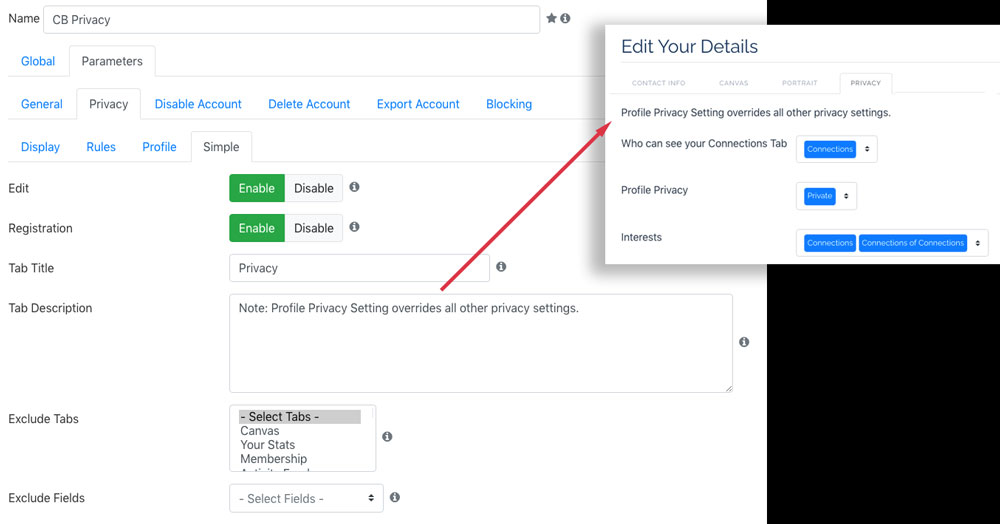
Task: Switch to the Profile tab
Action: 159,147
